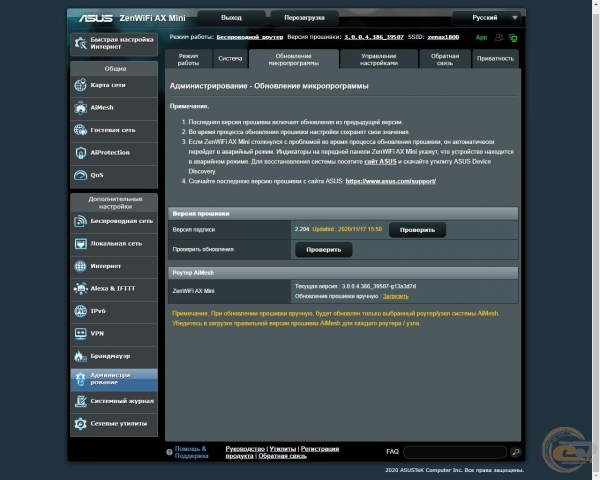Click the Updated : 2020/11/17 timestamp text
Viewport: 600px width, 480px height.
pos(347,229)
